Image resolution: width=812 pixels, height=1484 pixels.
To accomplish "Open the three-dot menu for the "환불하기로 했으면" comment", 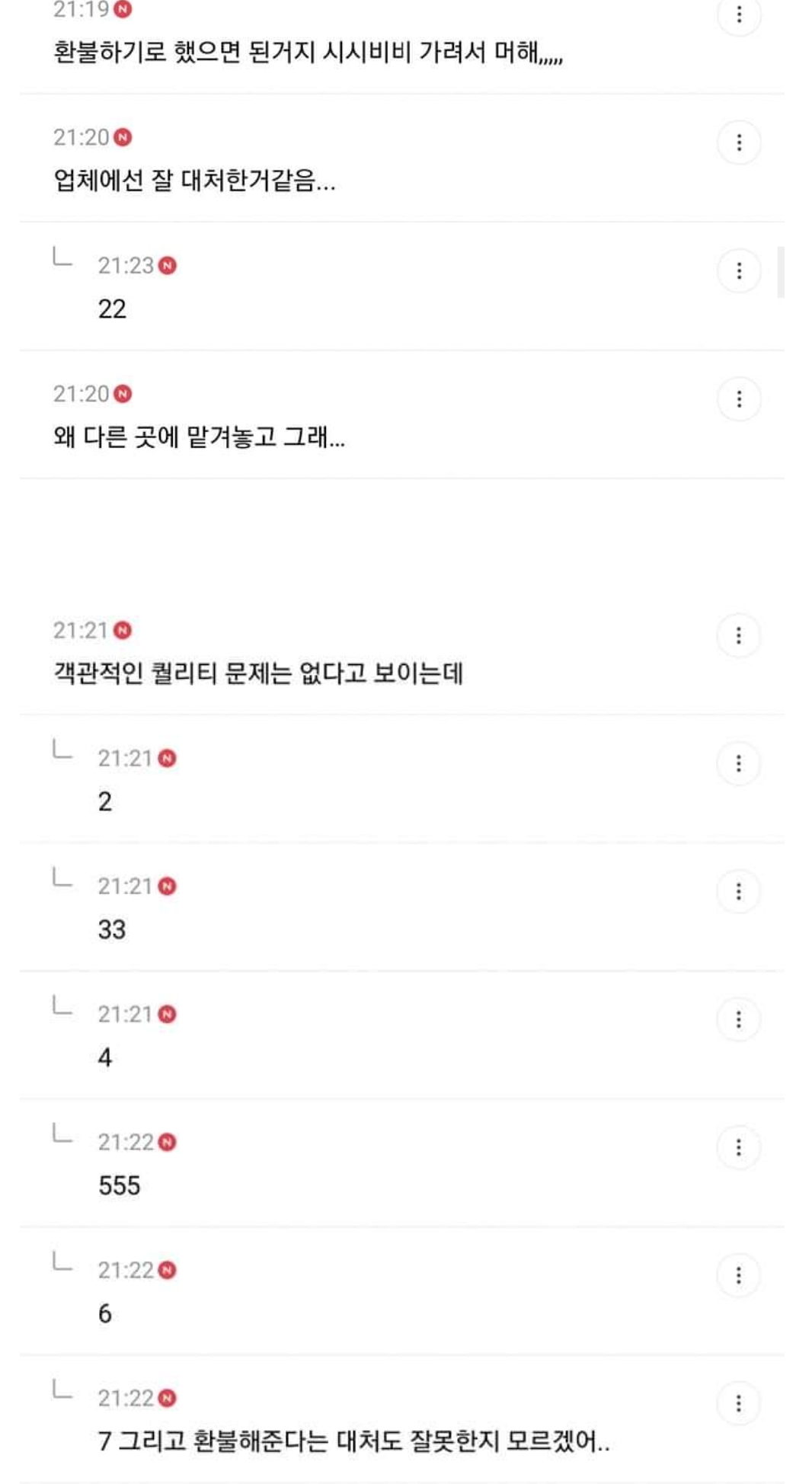I will click(x=738, y=14).
